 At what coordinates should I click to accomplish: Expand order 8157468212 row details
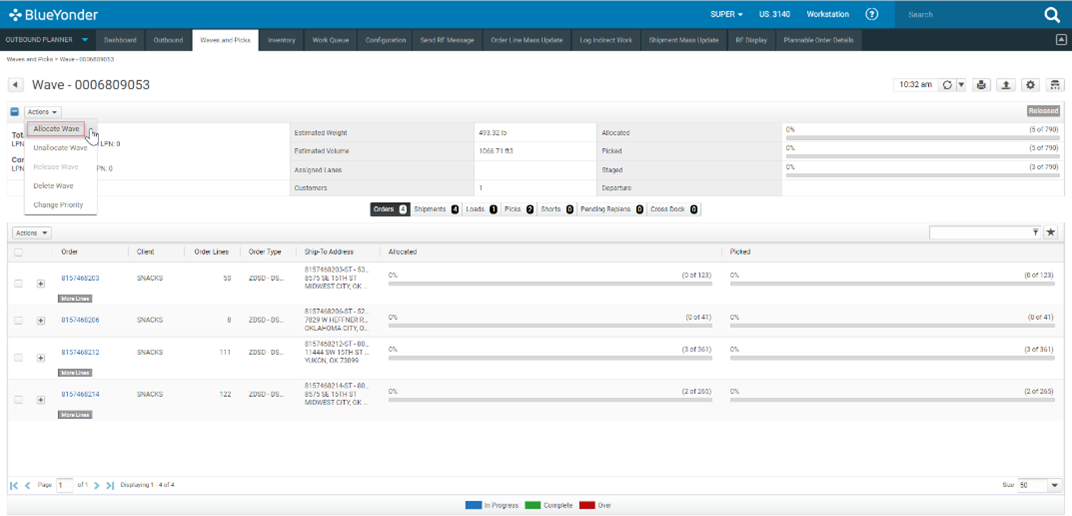point(41,357)
